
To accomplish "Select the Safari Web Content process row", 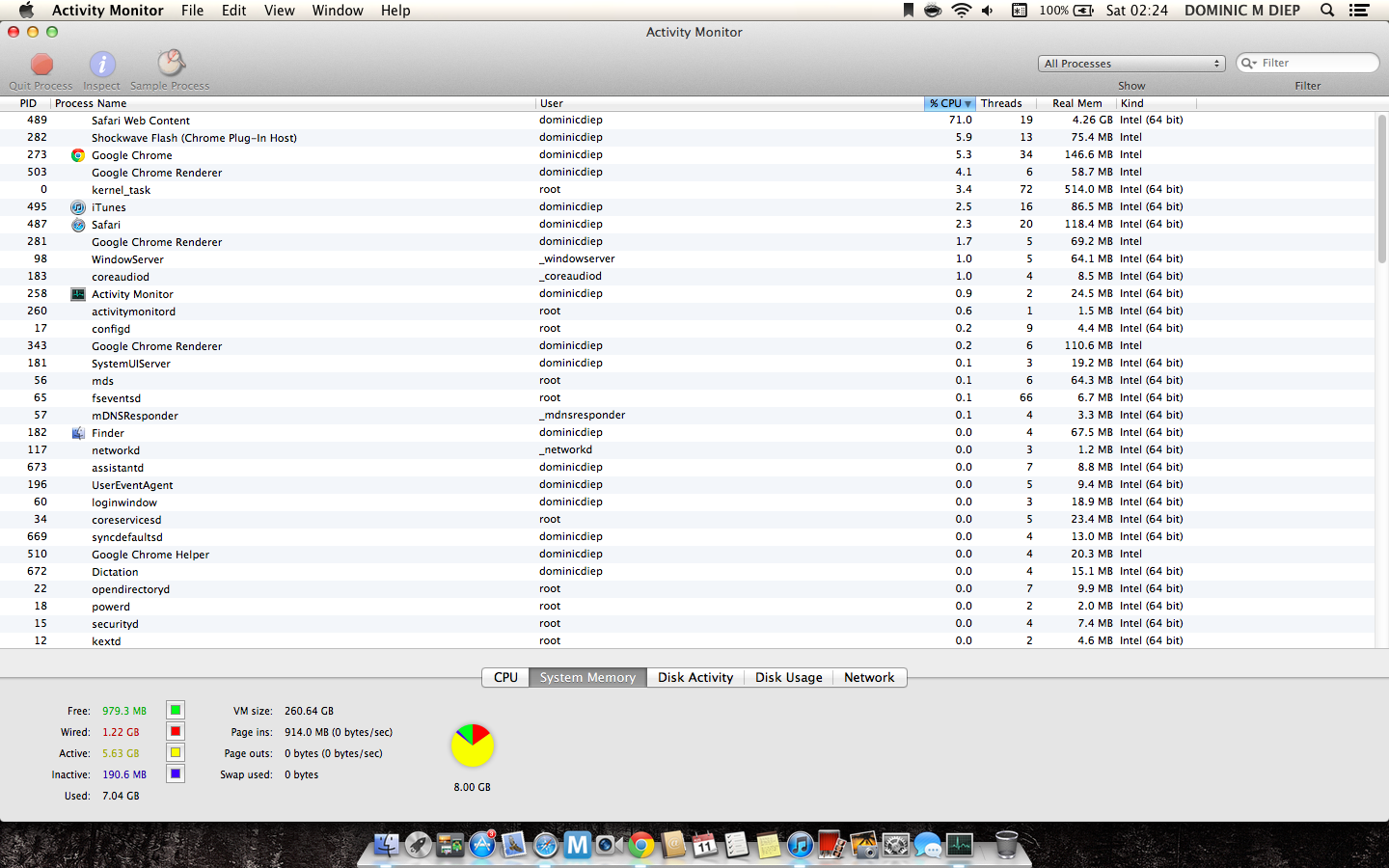I will click(687, 121).
